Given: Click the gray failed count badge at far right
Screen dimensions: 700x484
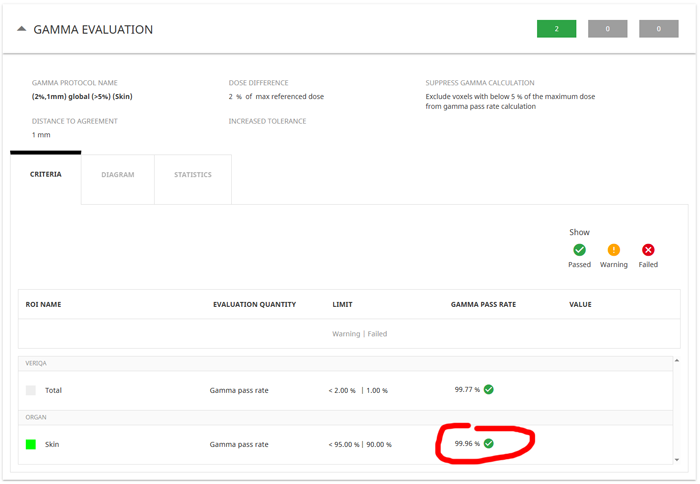Looking at the screenshot, I should (658, 29).
